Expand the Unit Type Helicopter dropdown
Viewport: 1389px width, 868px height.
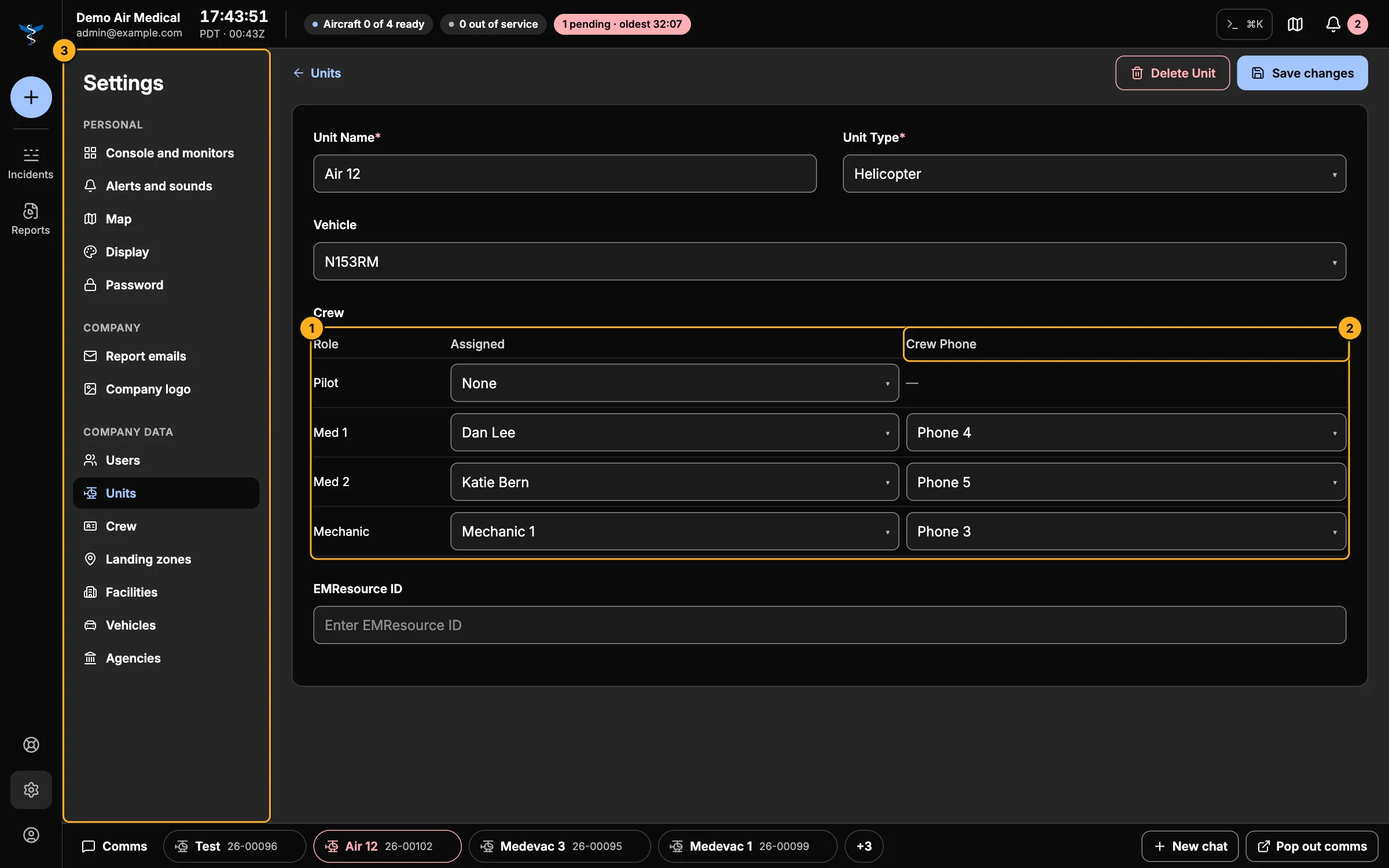(x=1094, y=174)
